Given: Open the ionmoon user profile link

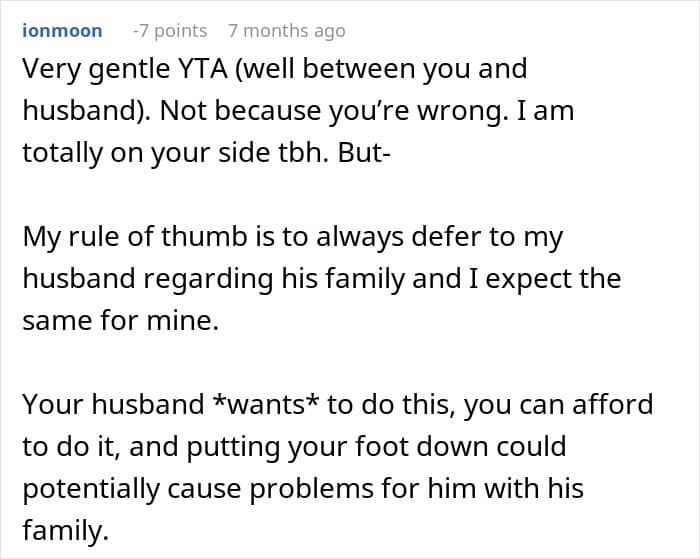Looking at the screenshot, I should tap(62, 31).
